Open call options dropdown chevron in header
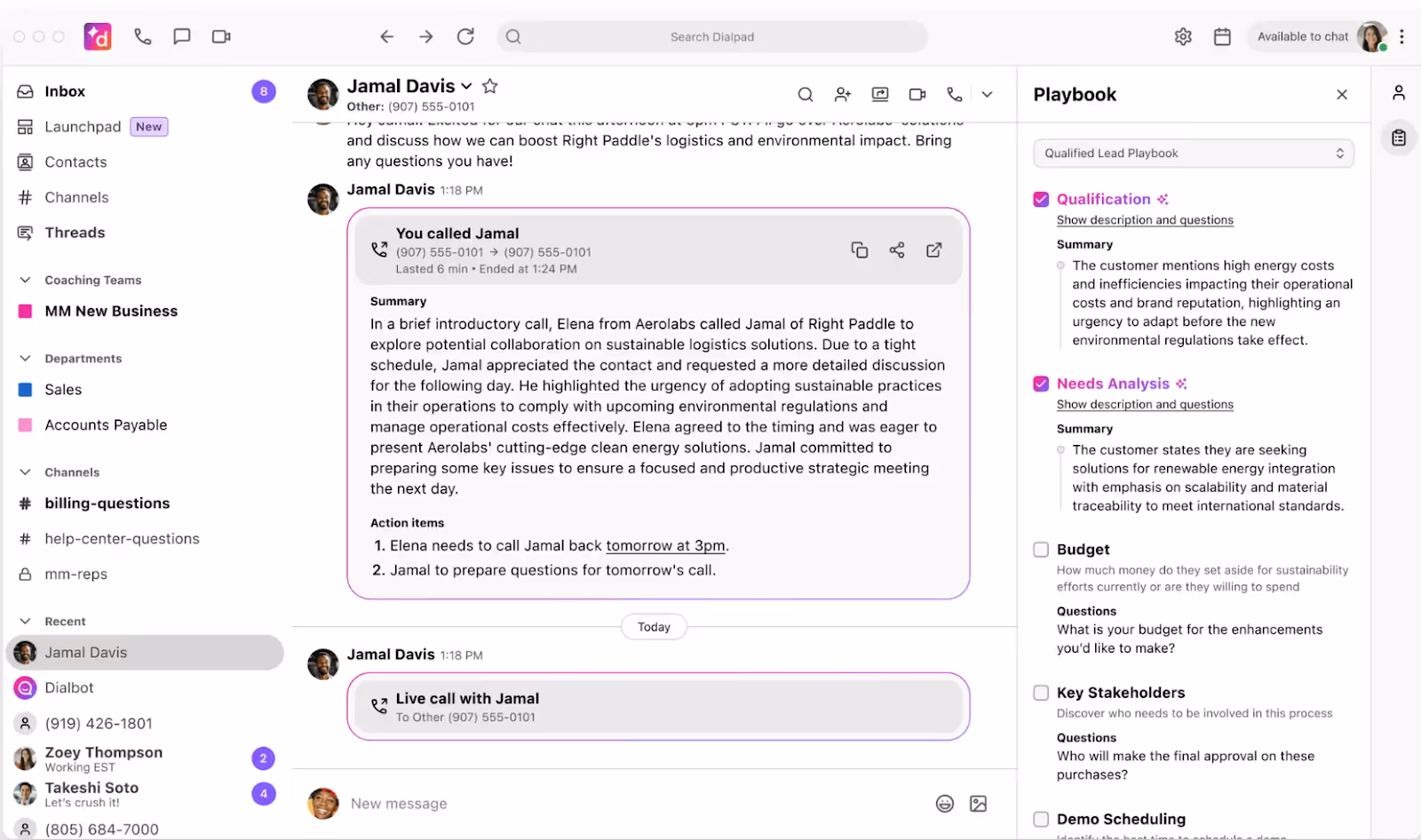The height and width of the screenshot is (840, 1421). pyautogui.click(x=987, y=94)
